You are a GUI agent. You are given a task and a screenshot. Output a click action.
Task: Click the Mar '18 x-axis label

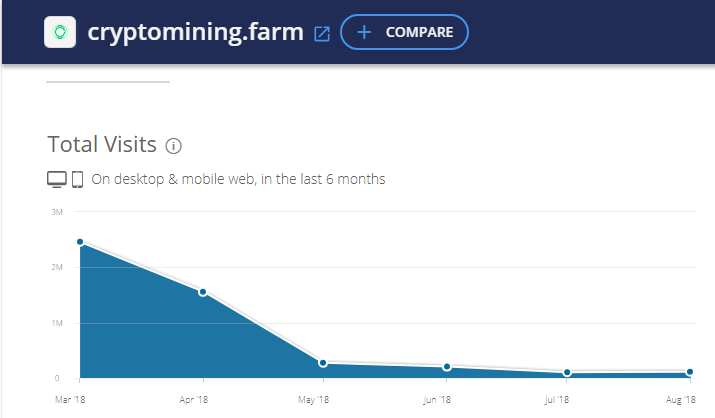70,400
